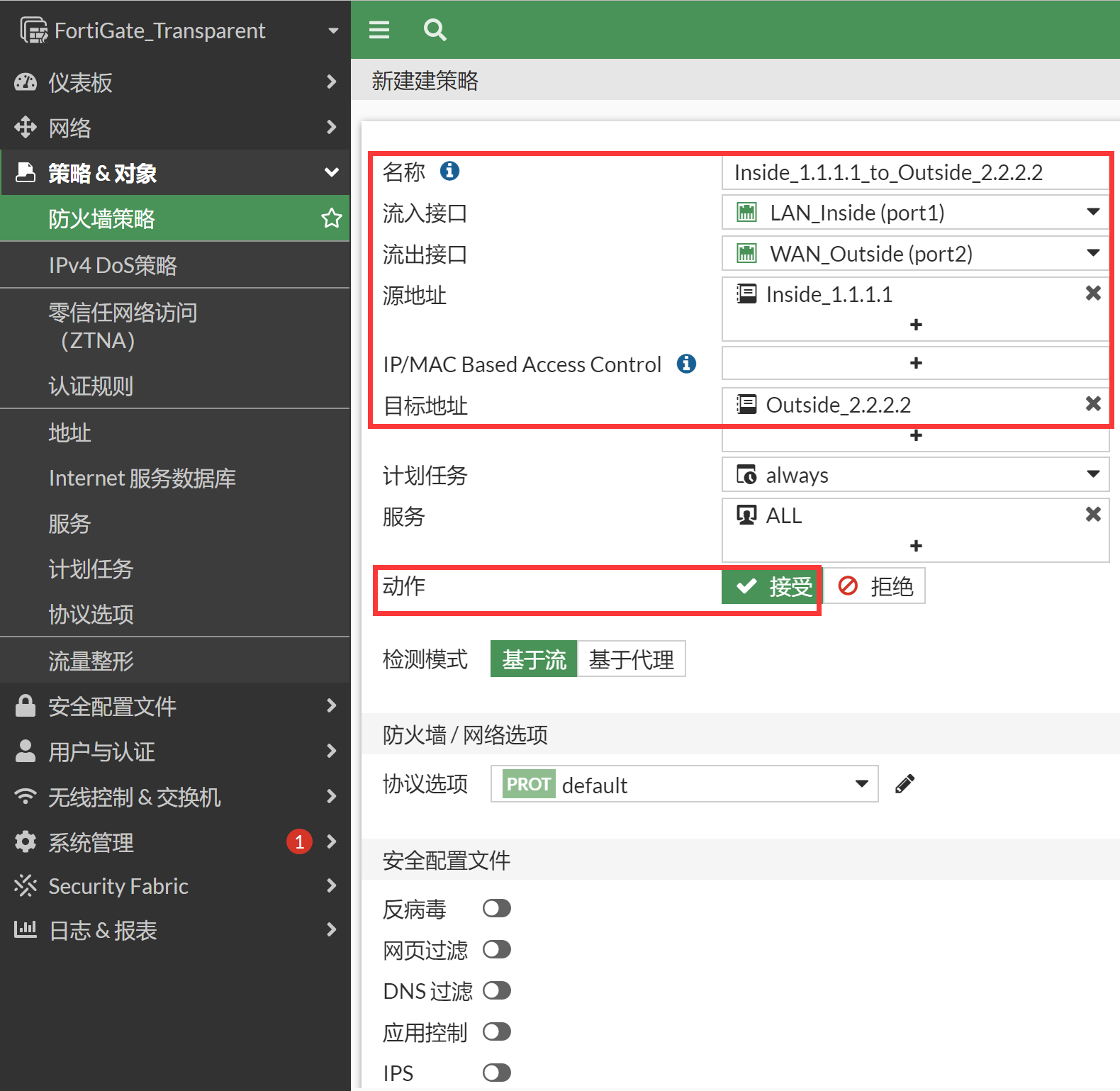The height and width of the screenshot is (1091, 1120).
Task: Open the 地址 menu item in sidebar
Action: click(x=69, y=432)
